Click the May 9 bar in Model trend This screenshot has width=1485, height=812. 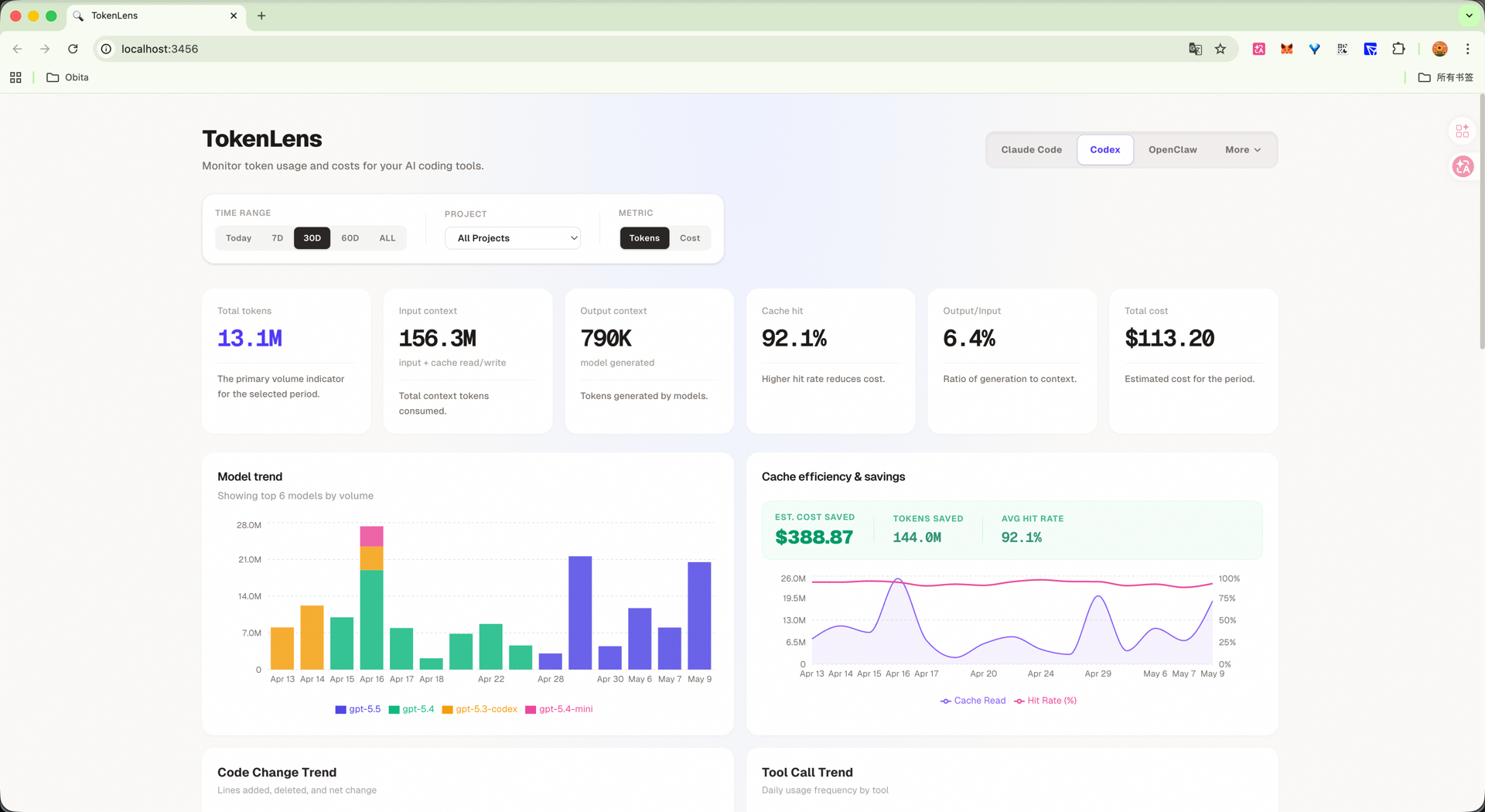(x=699, y=616)
